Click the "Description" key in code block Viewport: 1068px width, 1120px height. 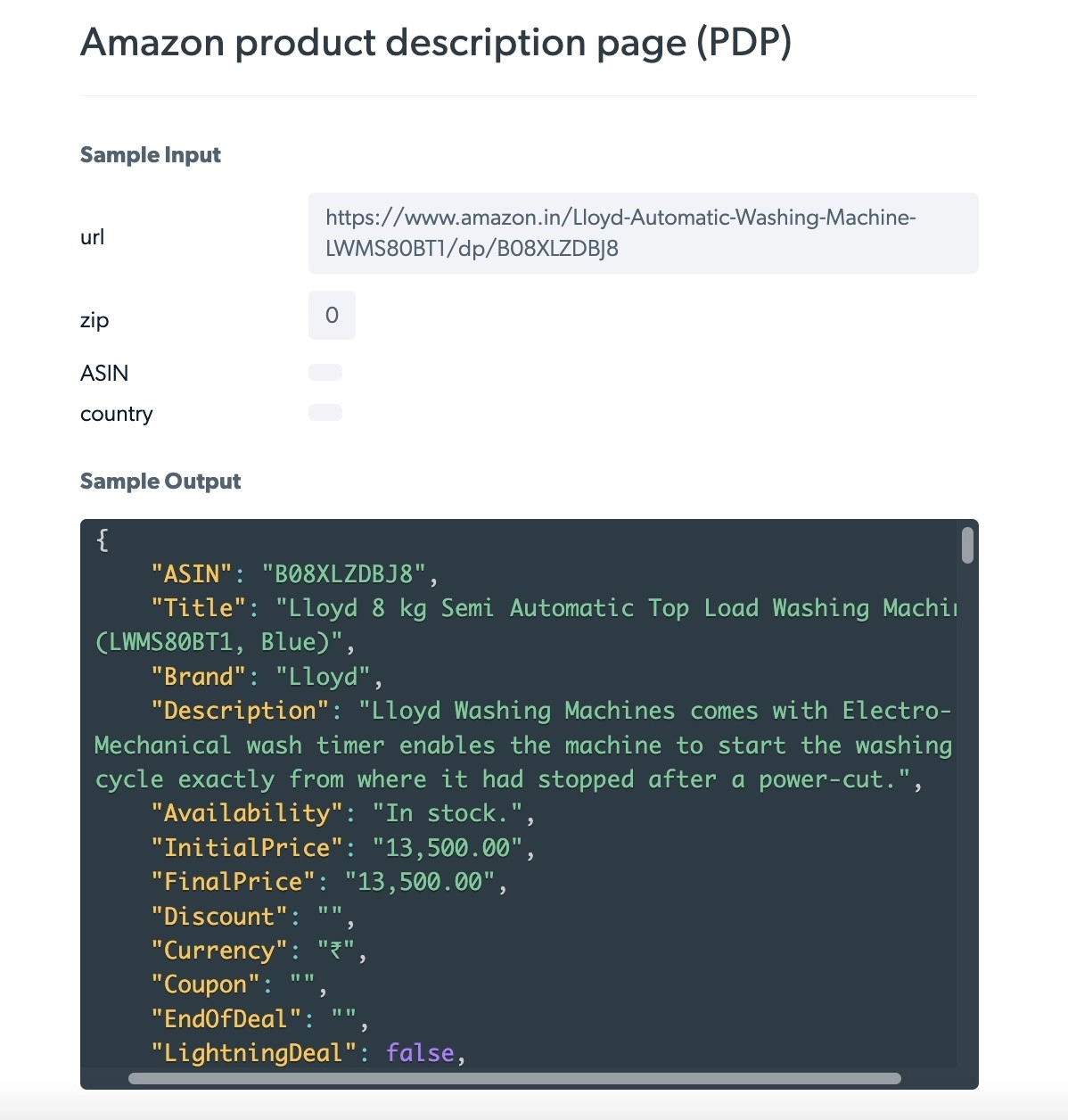click(x=240, y=711)
